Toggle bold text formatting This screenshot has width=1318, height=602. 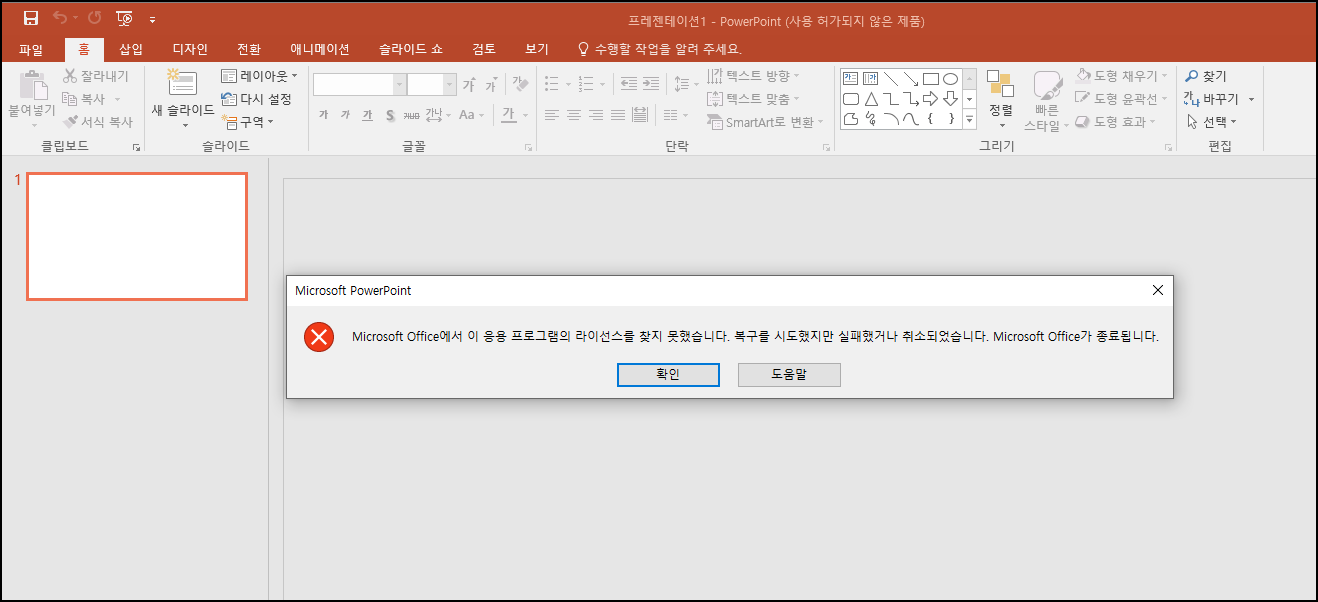click(x=323, y=115)
